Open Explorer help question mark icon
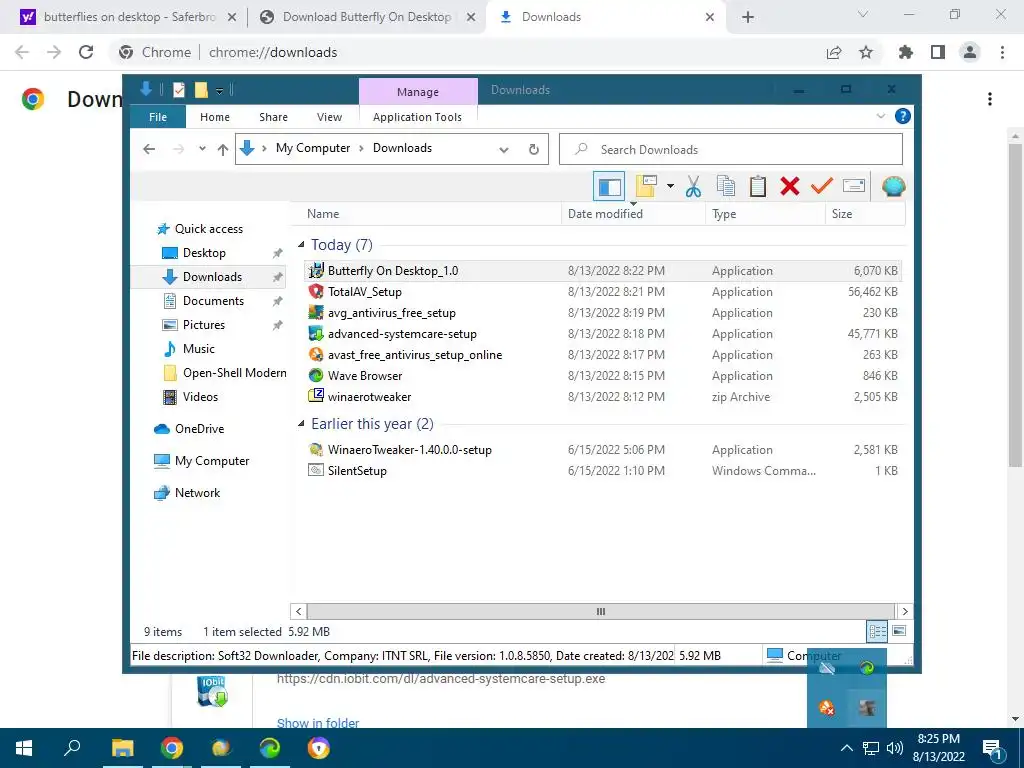This screenshot has height=768, width=1024. click(x=903, y=116)
